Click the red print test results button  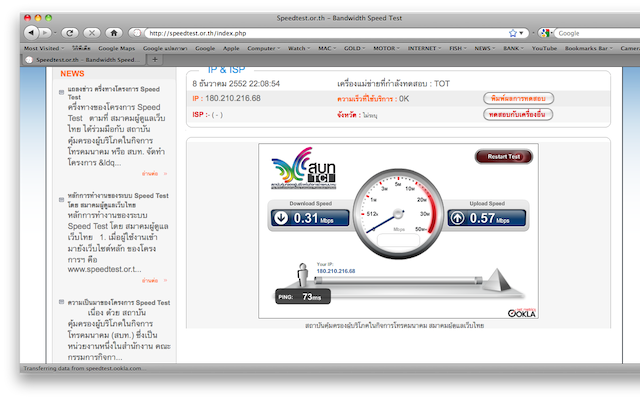(x=518, y=98)
